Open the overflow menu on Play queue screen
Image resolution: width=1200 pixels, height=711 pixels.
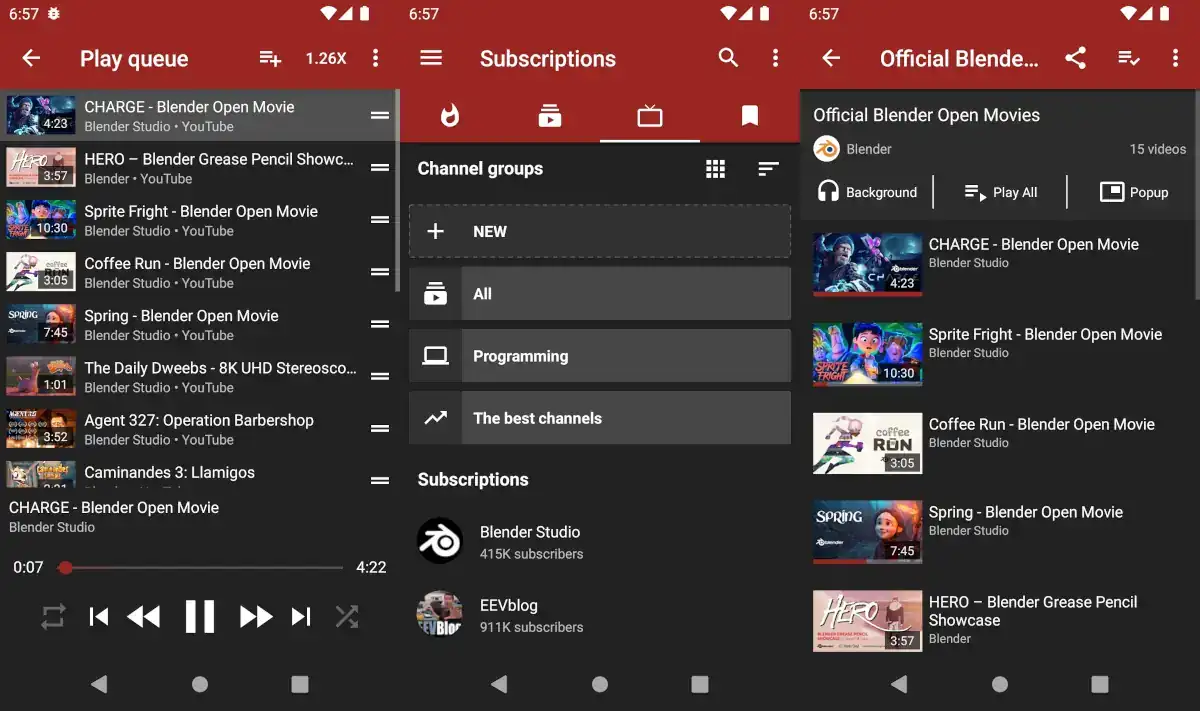pyautogui.click(x=376, y=58)
